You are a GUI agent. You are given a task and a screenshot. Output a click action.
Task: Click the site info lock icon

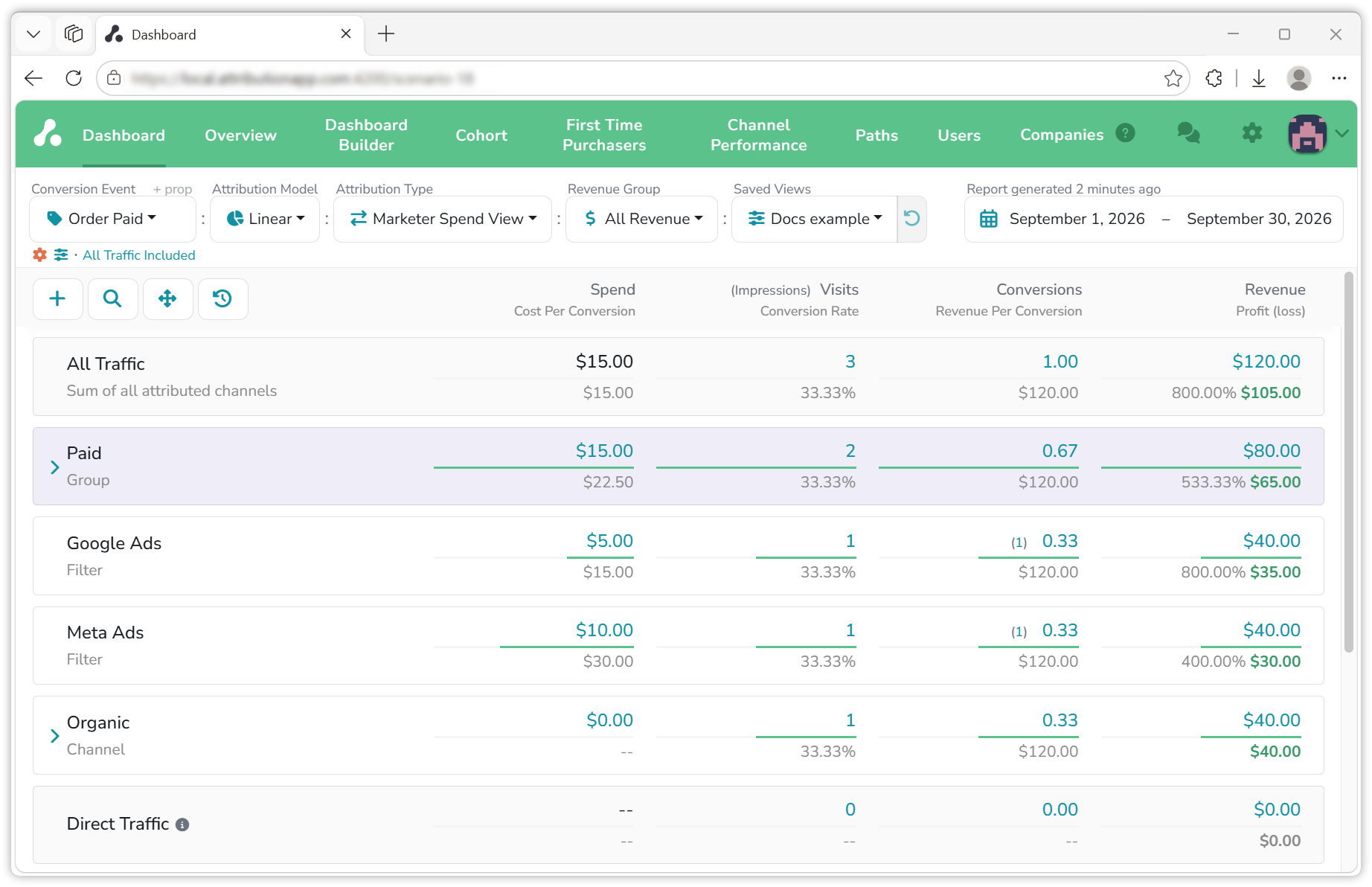[114, 78]
